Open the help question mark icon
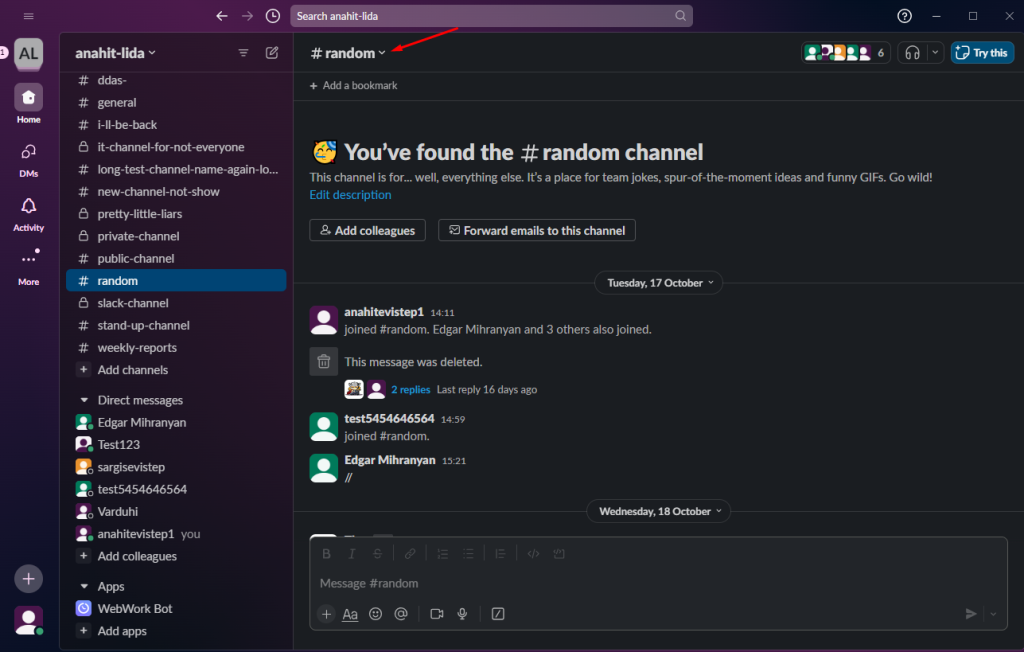Viewport: 1024px width, 652px height. 904,16
